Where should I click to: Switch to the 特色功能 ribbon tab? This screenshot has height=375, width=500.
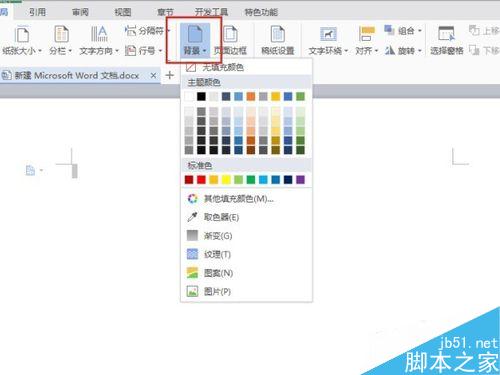[x=261, y=12]
